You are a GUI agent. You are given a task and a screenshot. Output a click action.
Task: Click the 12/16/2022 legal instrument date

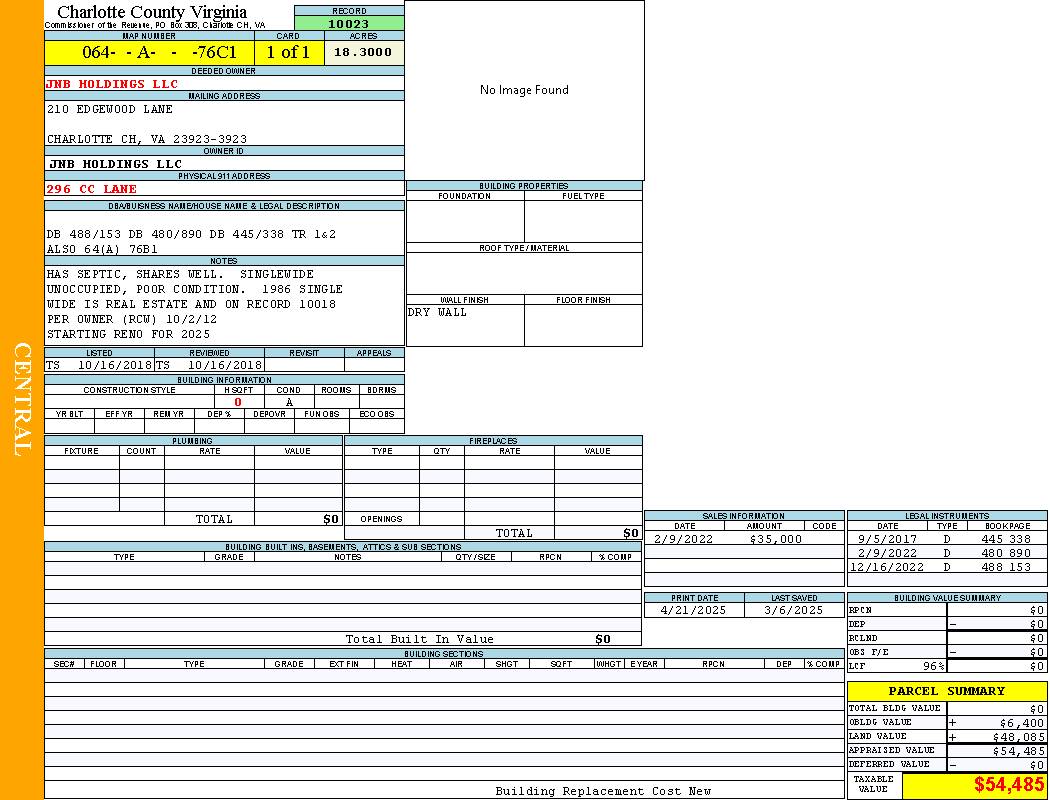[x=887, y=567]
